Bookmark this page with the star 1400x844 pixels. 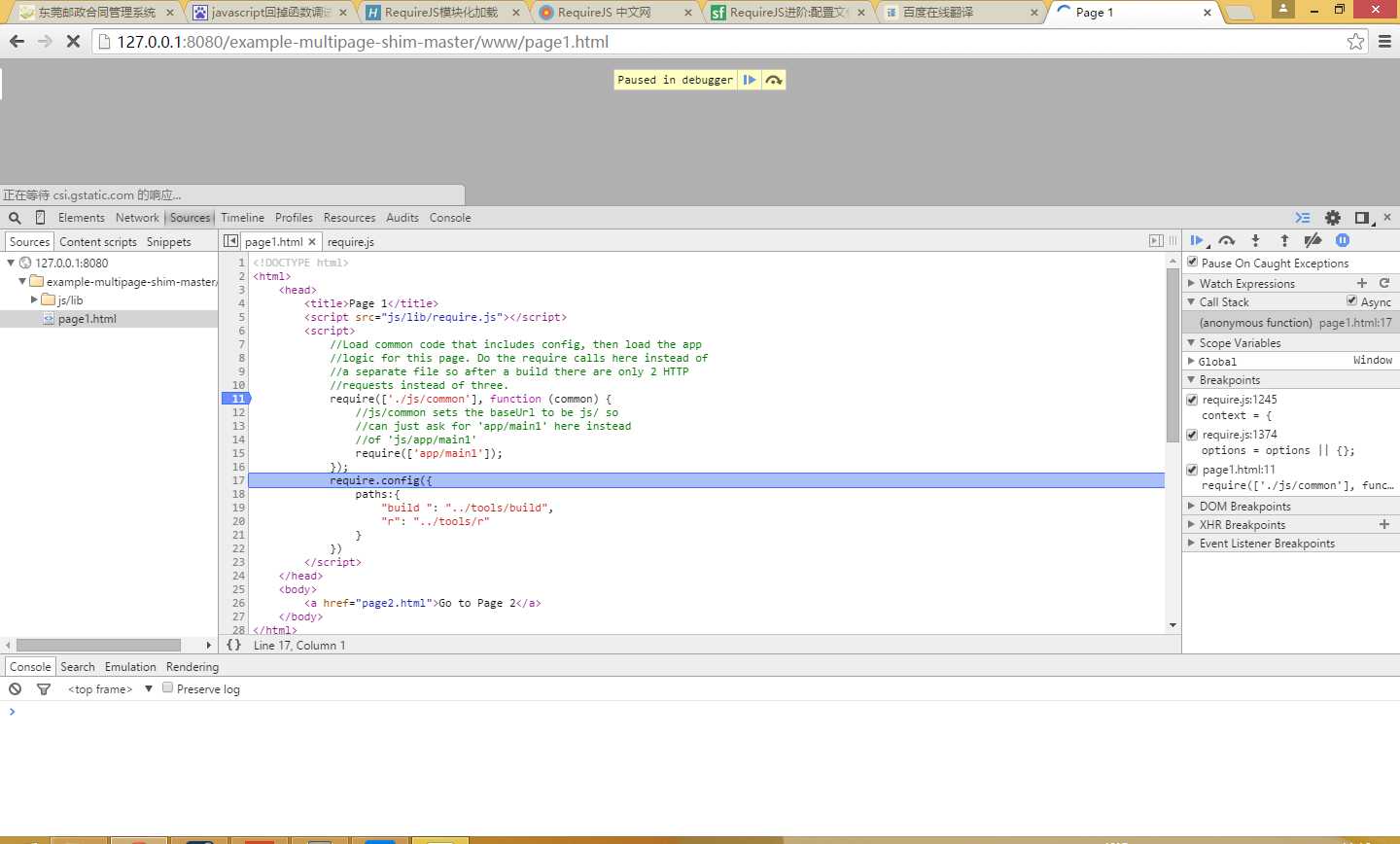coord(1355,42)
